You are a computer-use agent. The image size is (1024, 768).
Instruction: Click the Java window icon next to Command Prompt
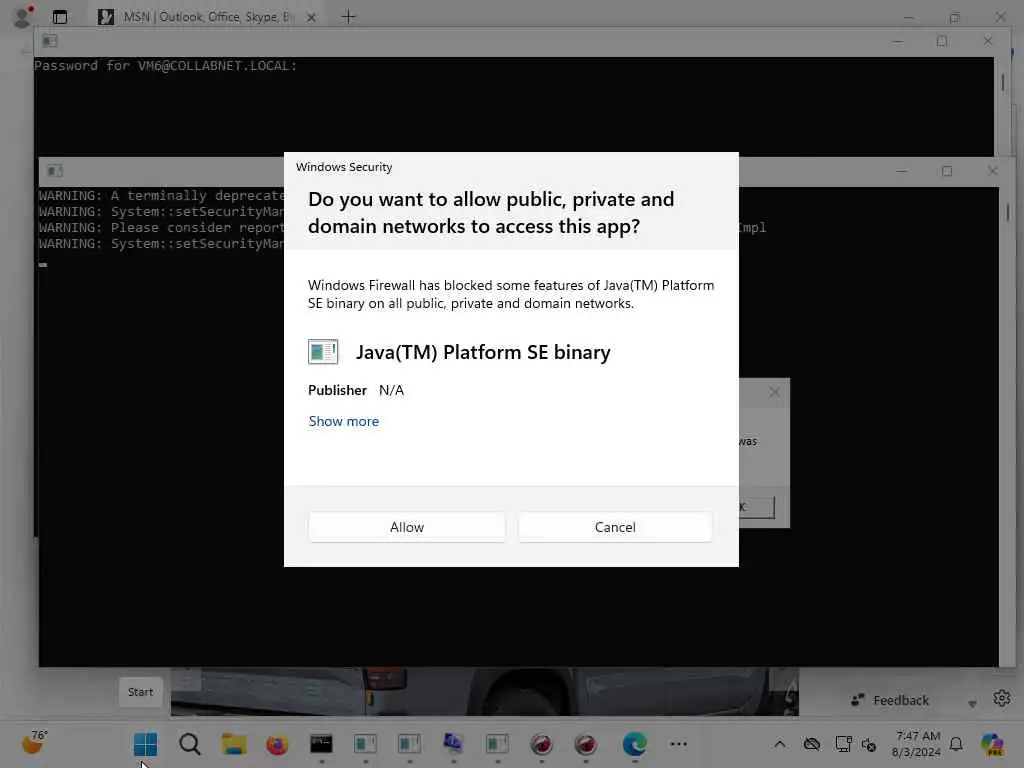pos(365,744)
